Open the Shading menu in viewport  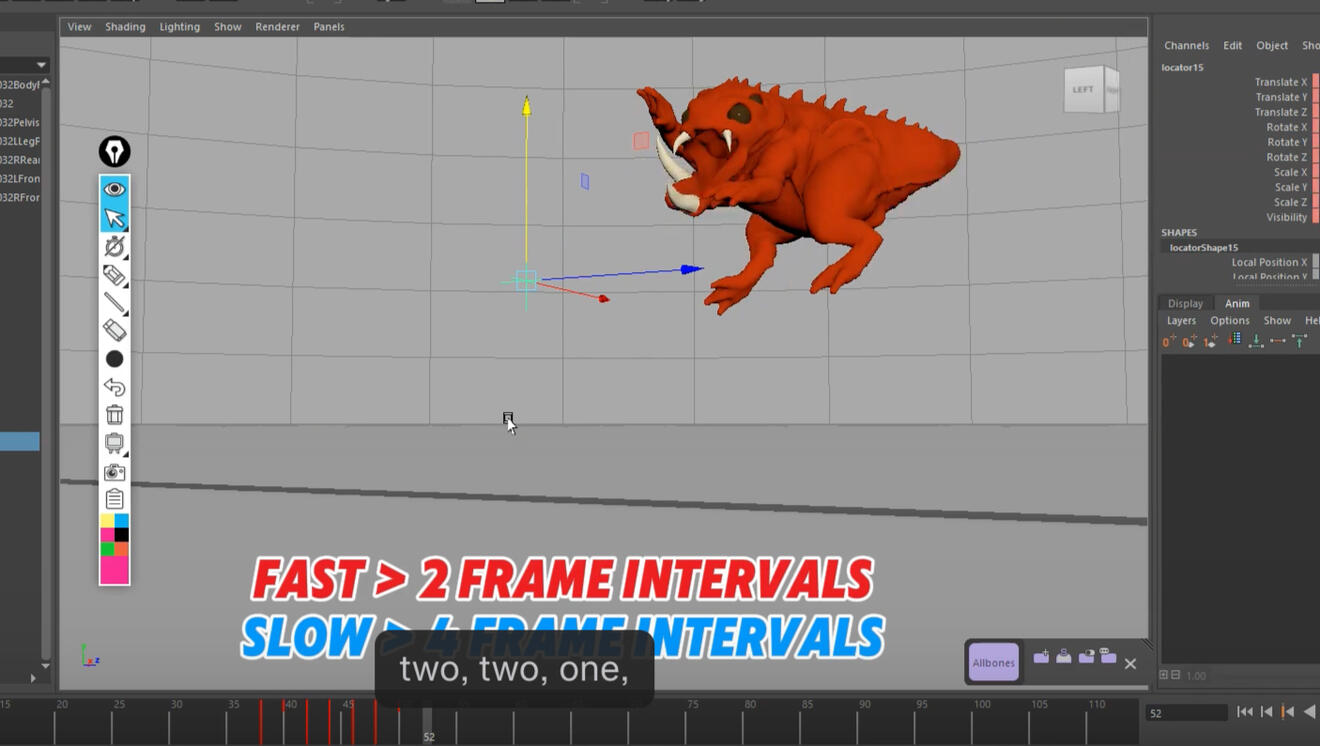click(125, 27)
